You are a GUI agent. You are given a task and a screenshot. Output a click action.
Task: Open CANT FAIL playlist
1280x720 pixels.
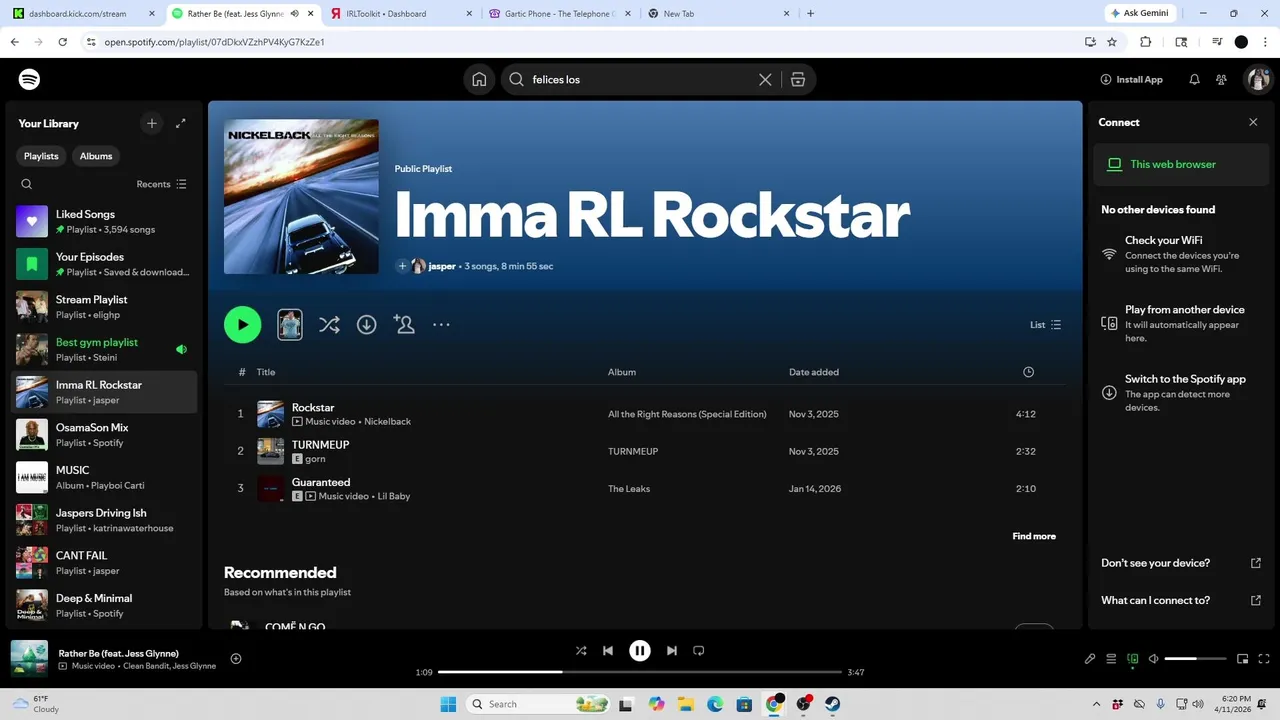[104, 563]
